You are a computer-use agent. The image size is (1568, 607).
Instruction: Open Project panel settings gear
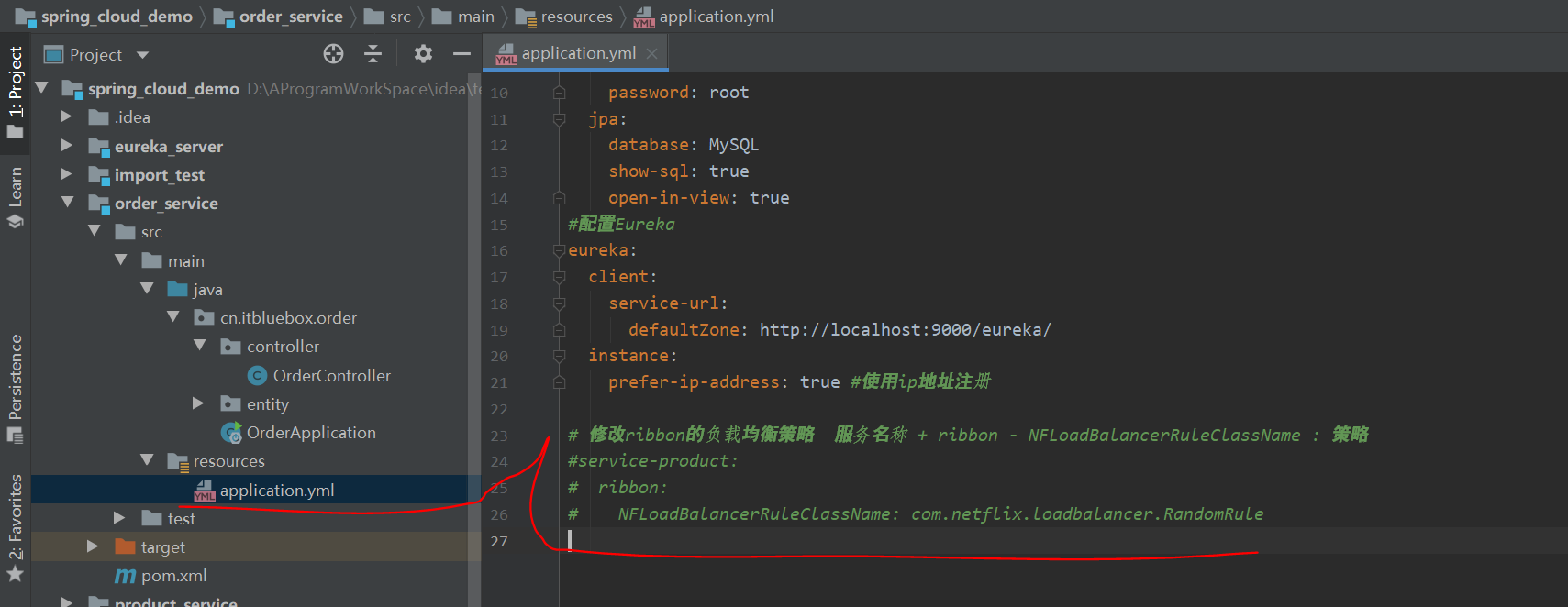click(423, 54)
